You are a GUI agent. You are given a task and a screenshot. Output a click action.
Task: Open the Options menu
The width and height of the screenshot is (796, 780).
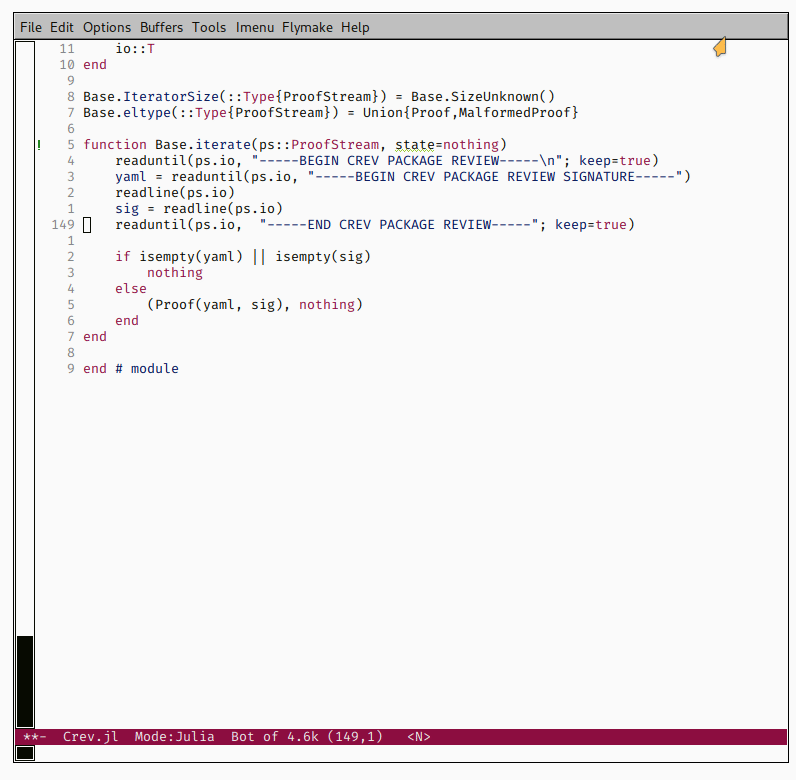pyautogui.click(x=107, y=27)
